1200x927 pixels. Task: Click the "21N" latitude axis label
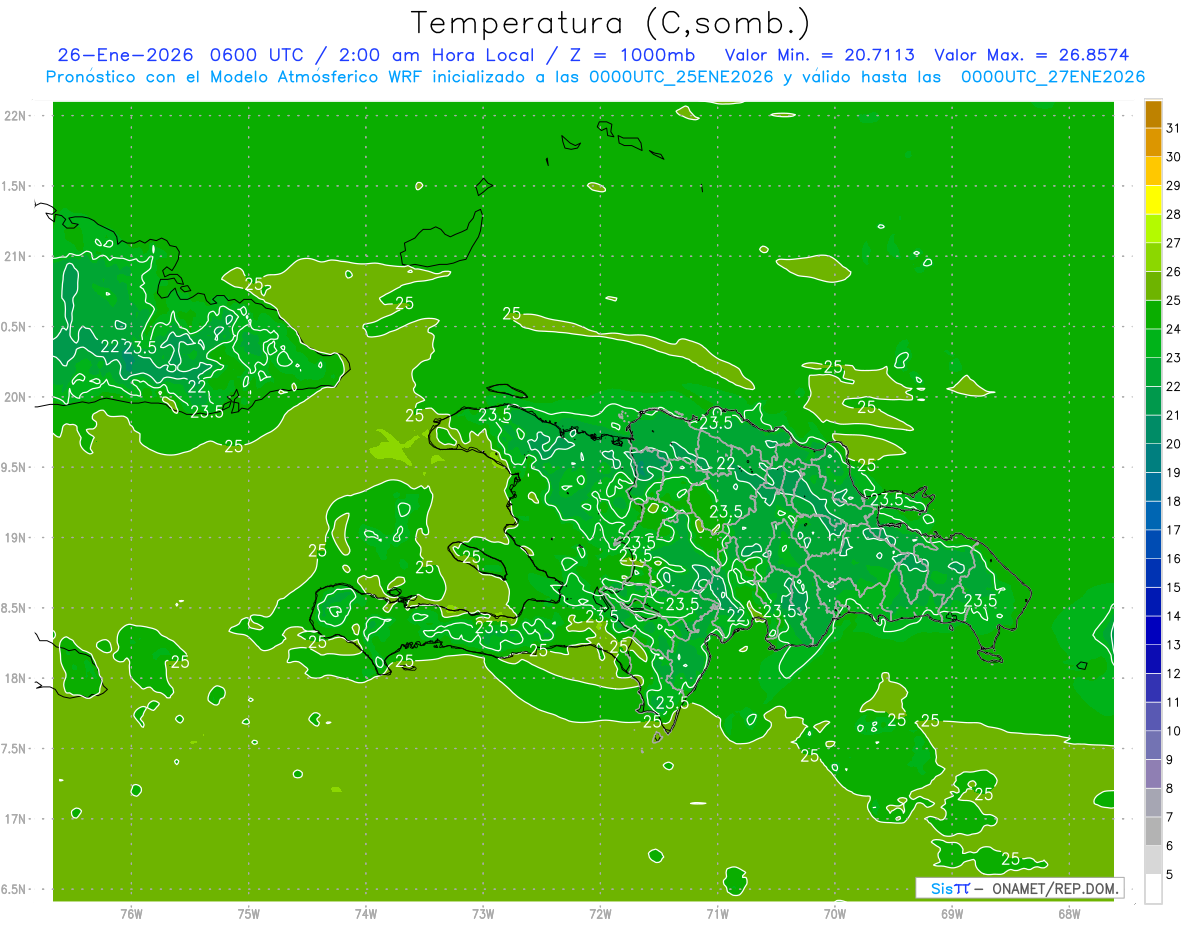click(16, 256)
